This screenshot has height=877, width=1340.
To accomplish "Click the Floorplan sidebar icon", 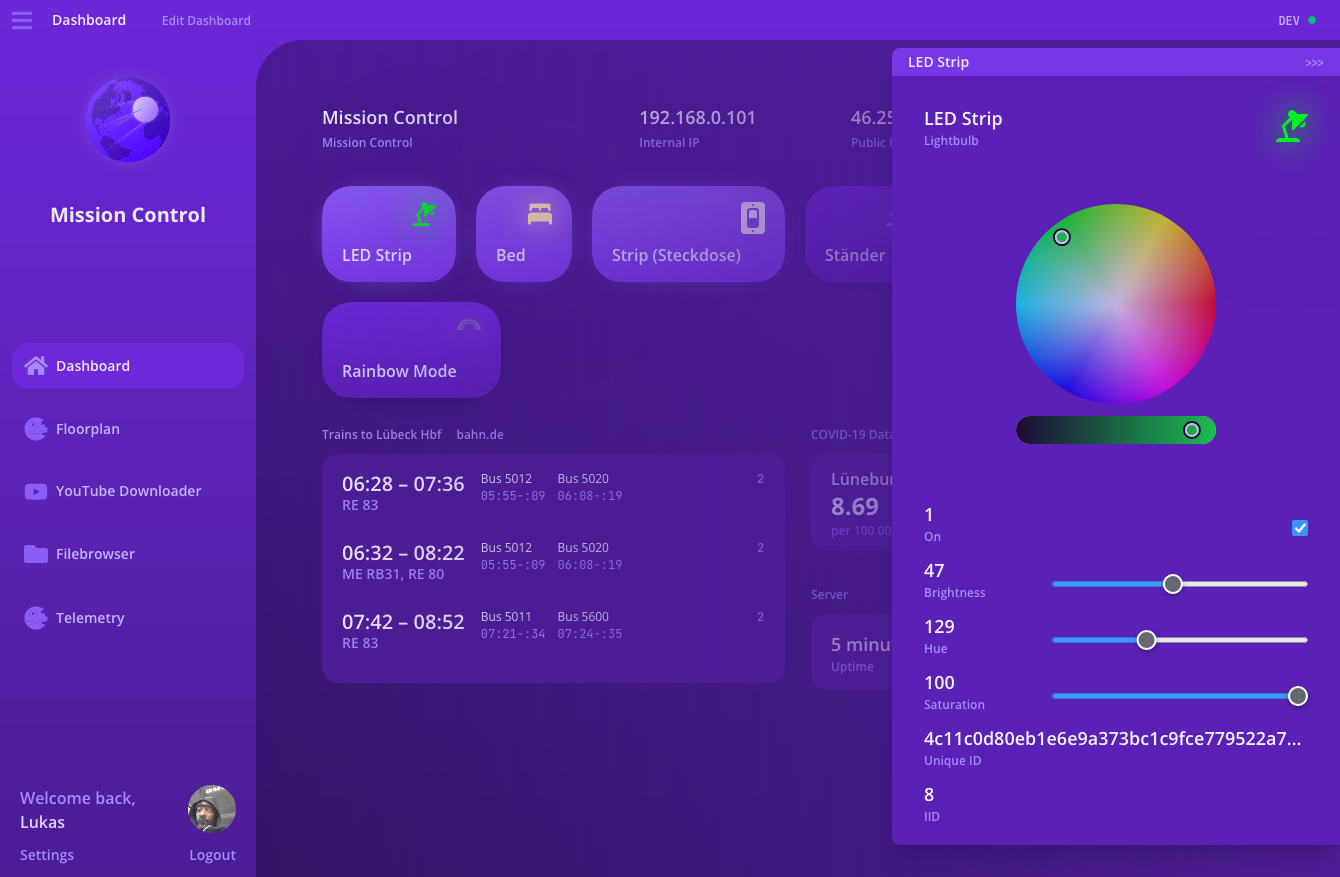I will coord(36,428).
